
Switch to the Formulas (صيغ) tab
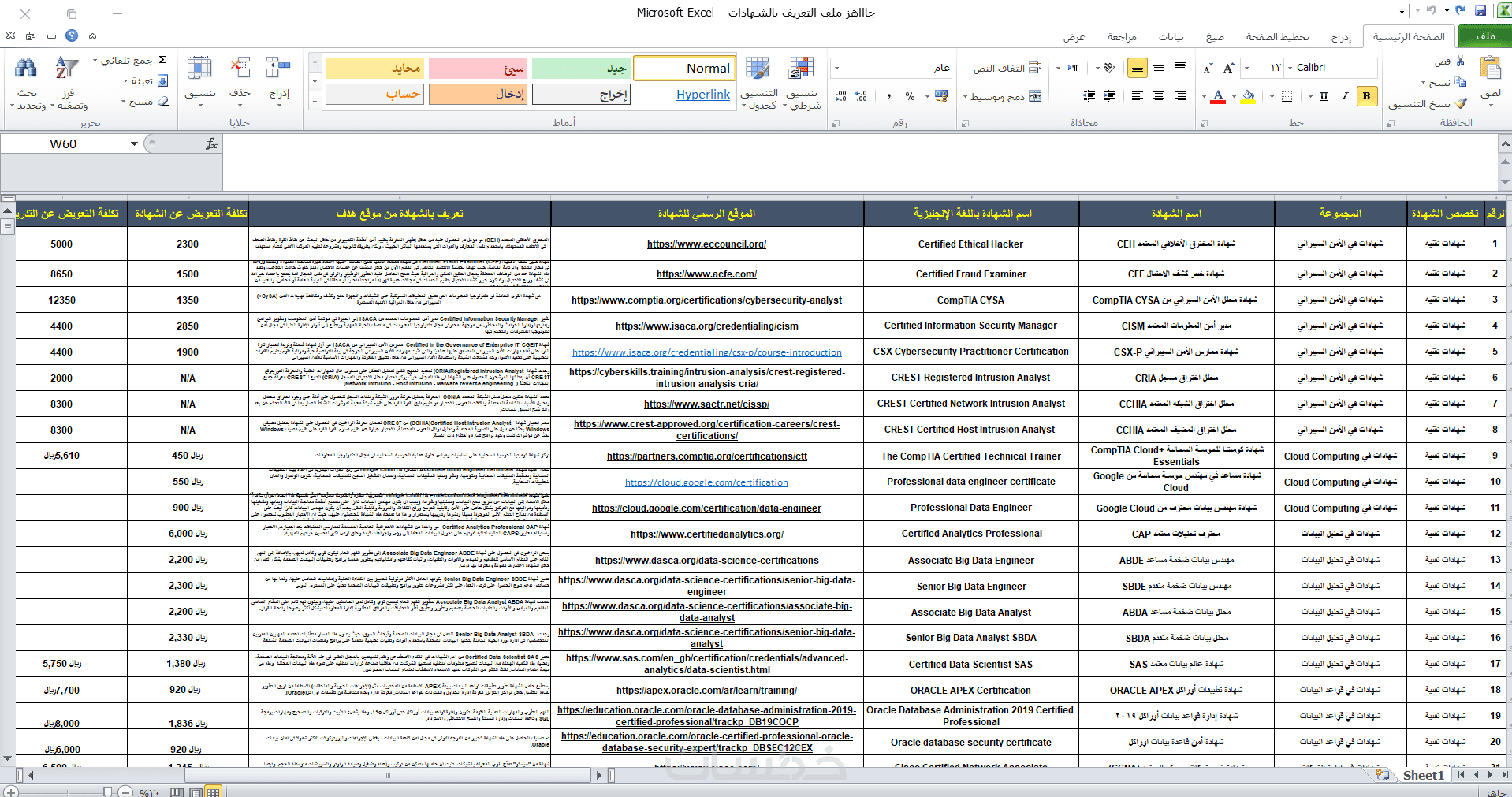click(x=1215, y=37)
